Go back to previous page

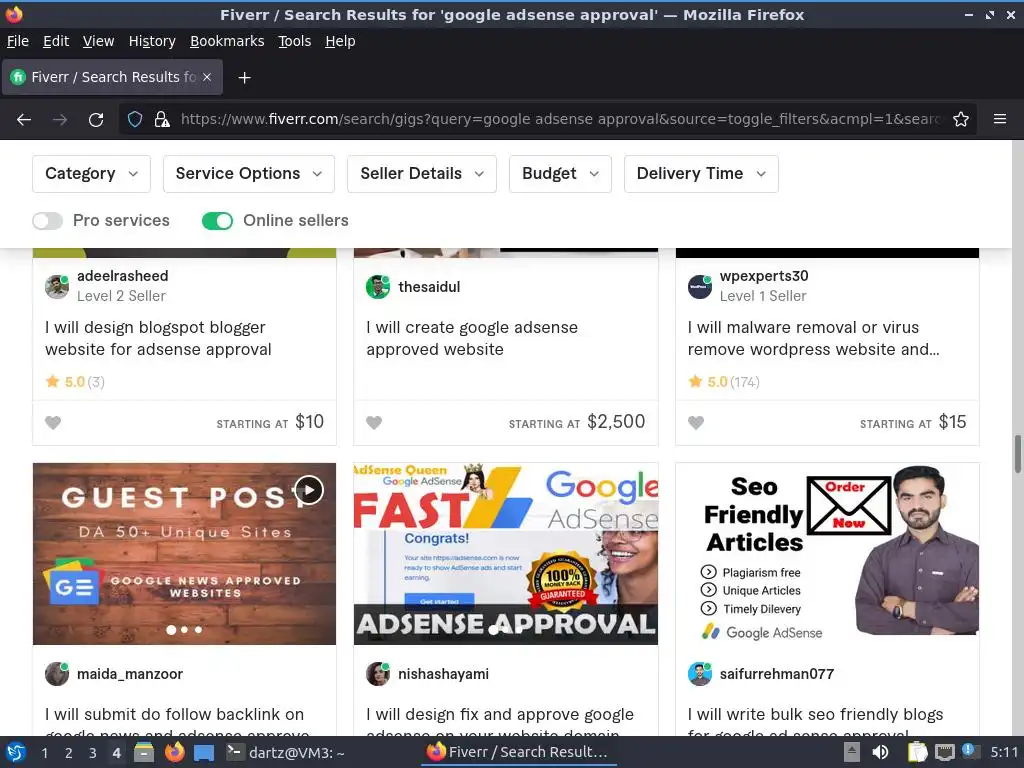[24, 120]
